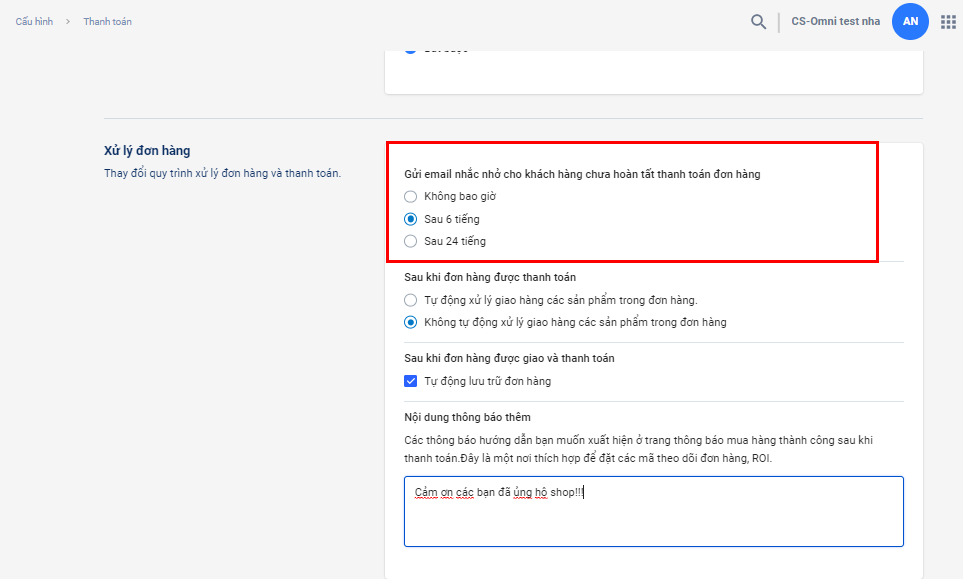Click the Thanh toán breadcrumb
963x579 pixels.
point(107,22)
